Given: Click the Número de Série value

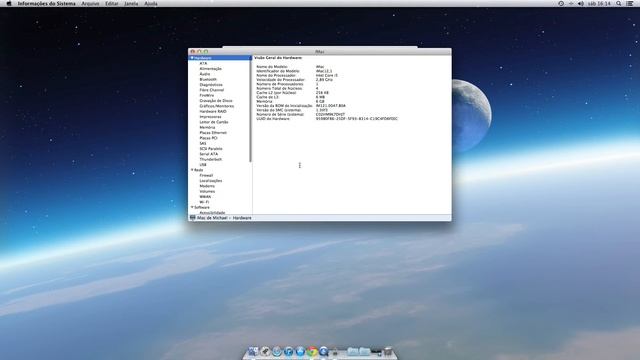Looking at the screenshot, I should pos(330,115).
